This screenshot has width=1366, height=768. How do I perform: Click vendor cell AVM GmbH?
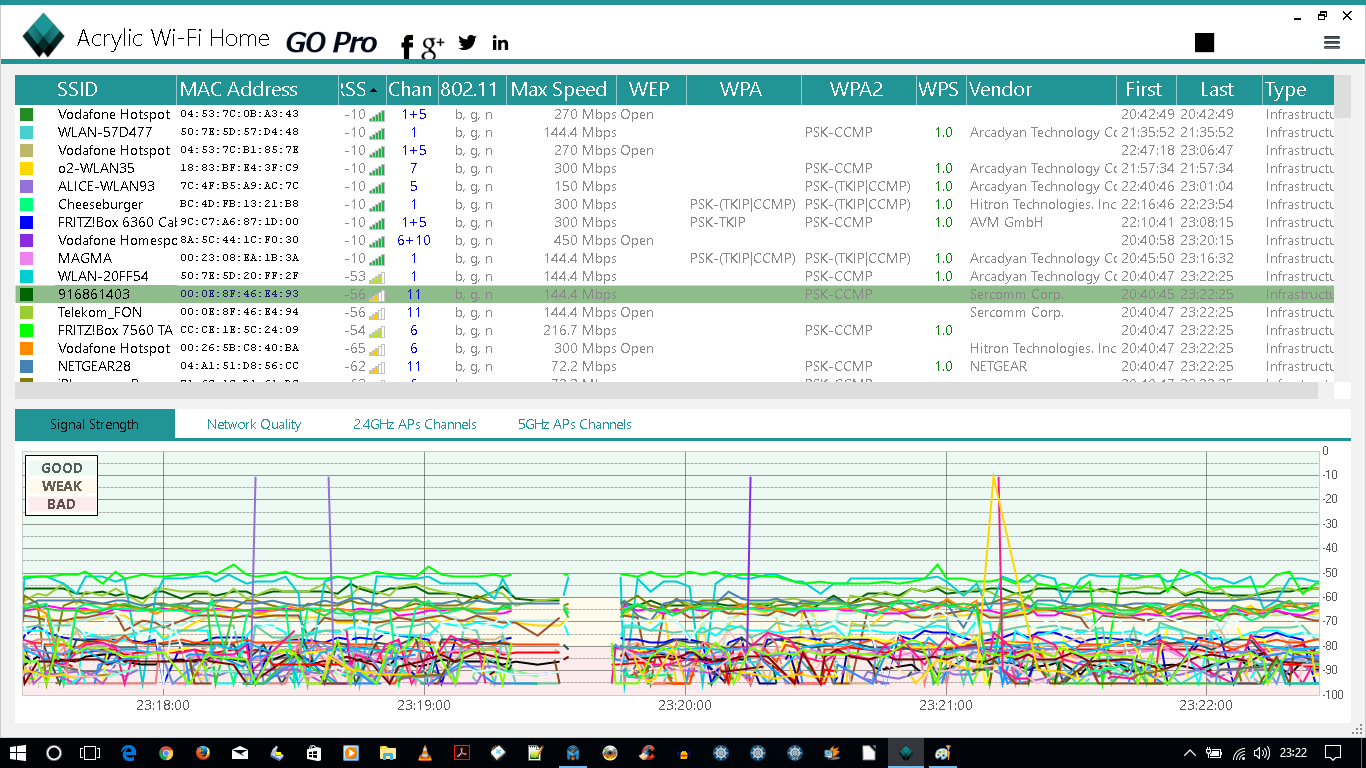(x=1006, y=222)
